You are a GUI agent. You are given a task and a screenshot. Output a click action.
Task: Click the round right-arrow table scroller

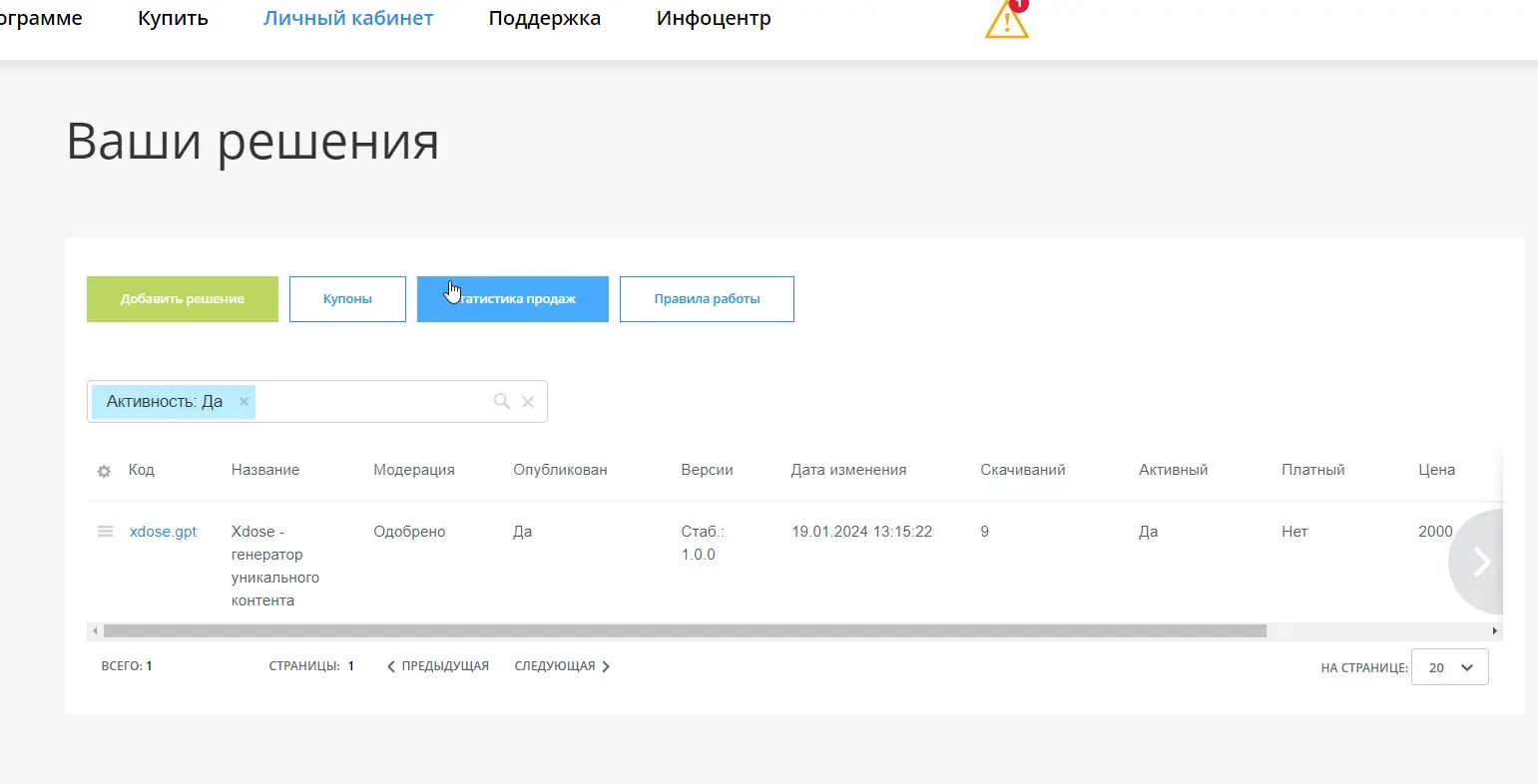pos(1476,562)
